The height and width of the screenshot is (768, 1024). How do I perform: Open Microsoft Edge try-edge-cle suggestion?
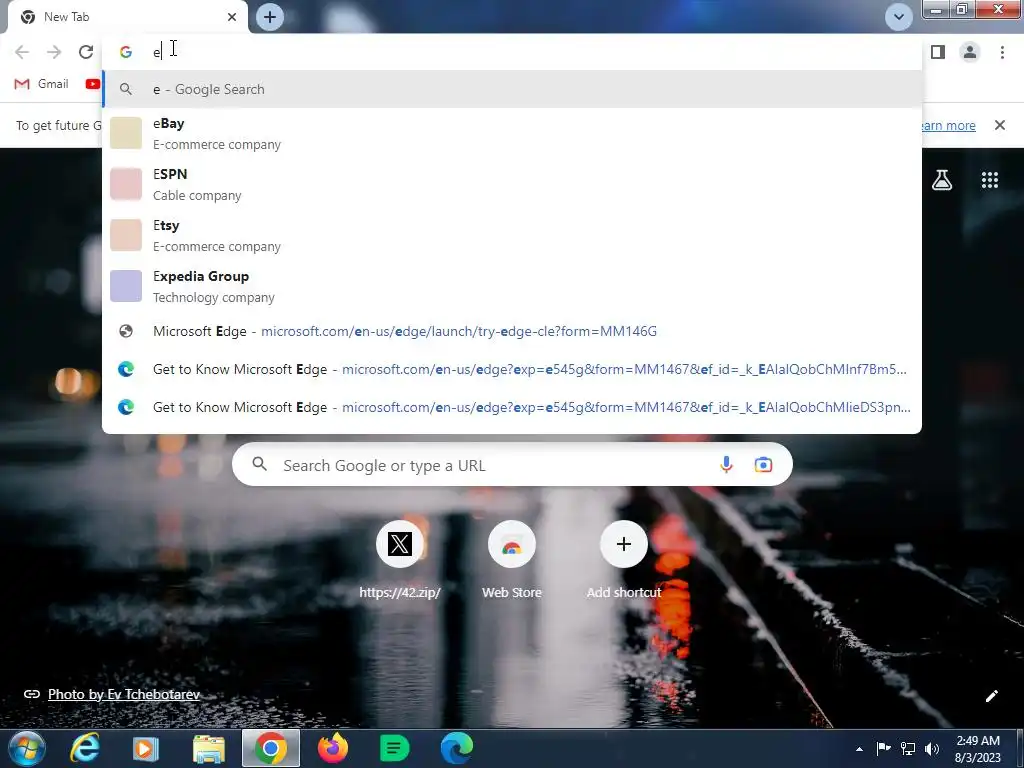click(x=512, y=331)
